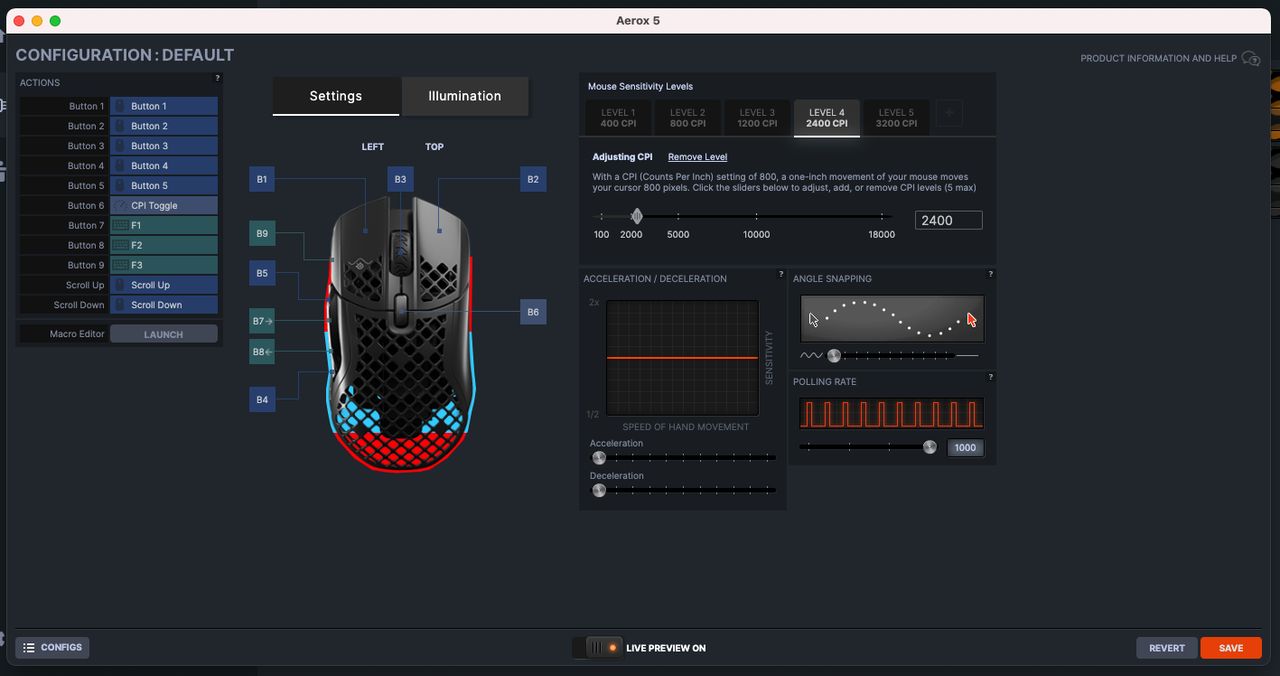Open help for Angle Snapping

991,274
